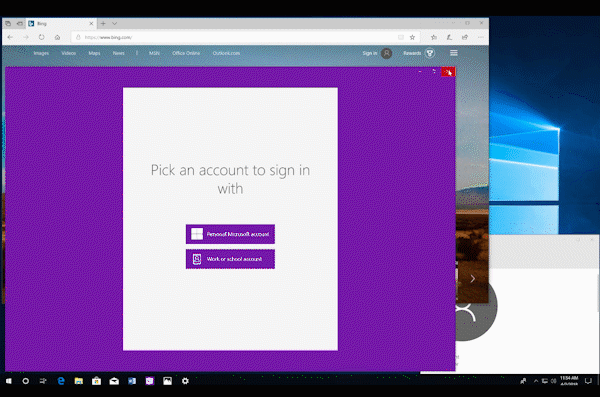Expand the tab preview chevron in Edge
600x397 pixels.
[x=114, y=23]
